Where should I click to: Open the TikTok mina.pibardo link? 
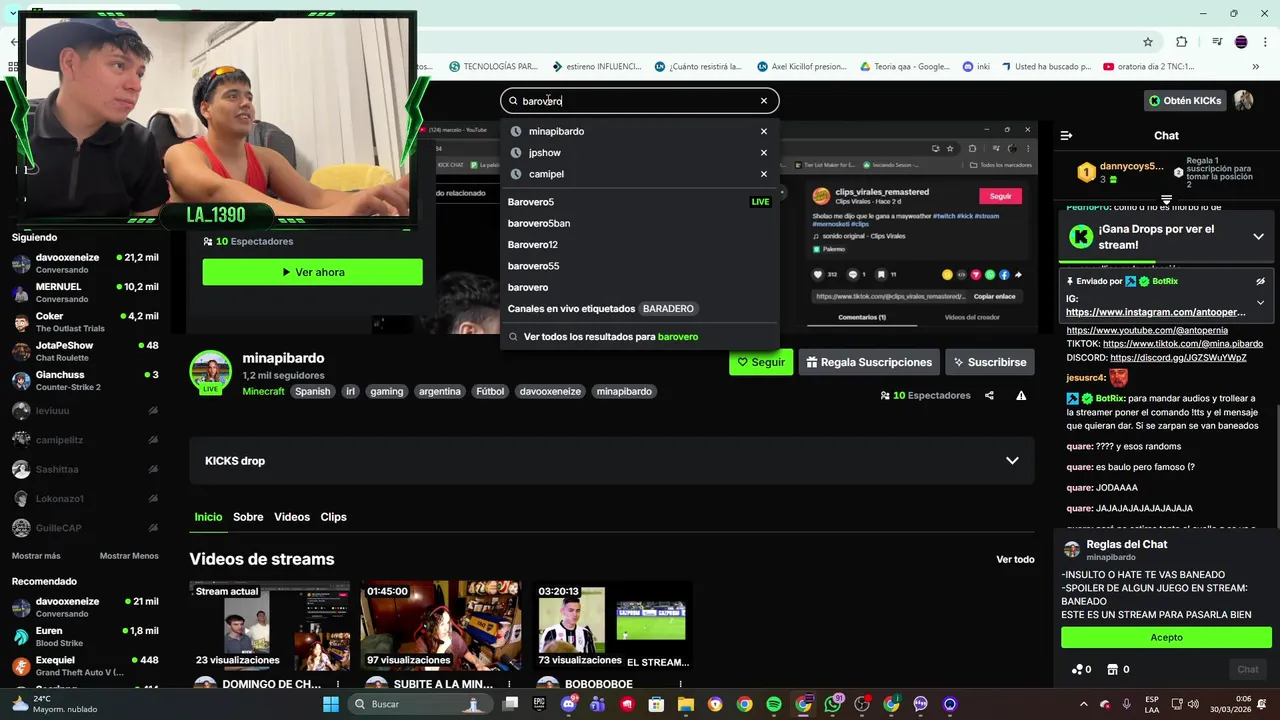click(x=1183, y=344)
